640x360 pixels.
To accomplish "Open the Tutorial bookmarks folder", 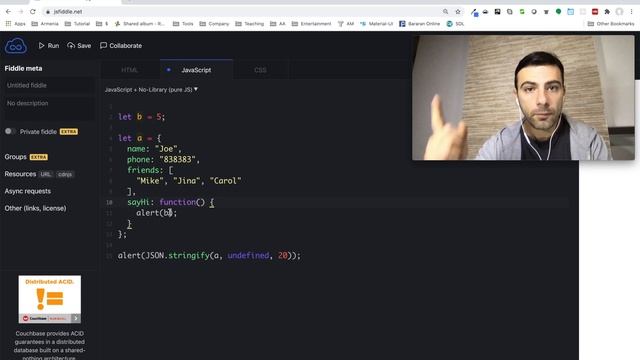I will point(77,24).
